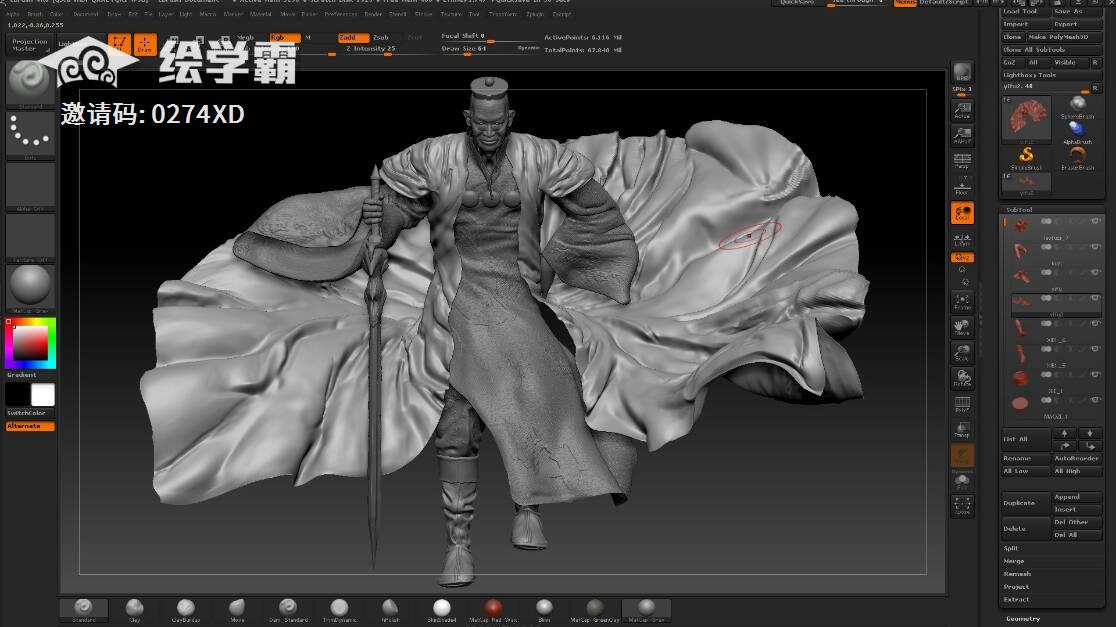
Task: Click the Duplicate subtool button
Action: point(1025,503)
